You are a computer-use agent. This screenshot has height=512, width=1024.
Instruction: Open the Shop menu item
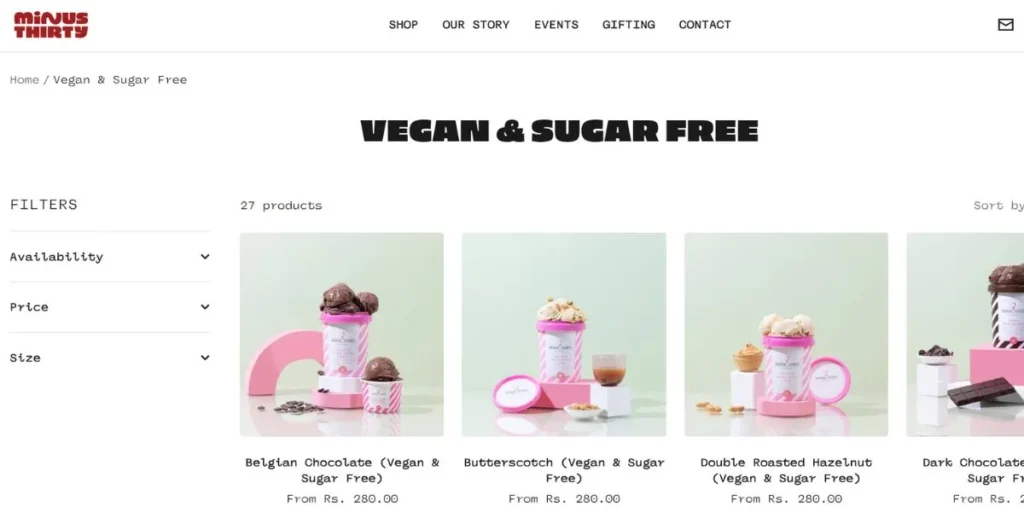point(403,25)
